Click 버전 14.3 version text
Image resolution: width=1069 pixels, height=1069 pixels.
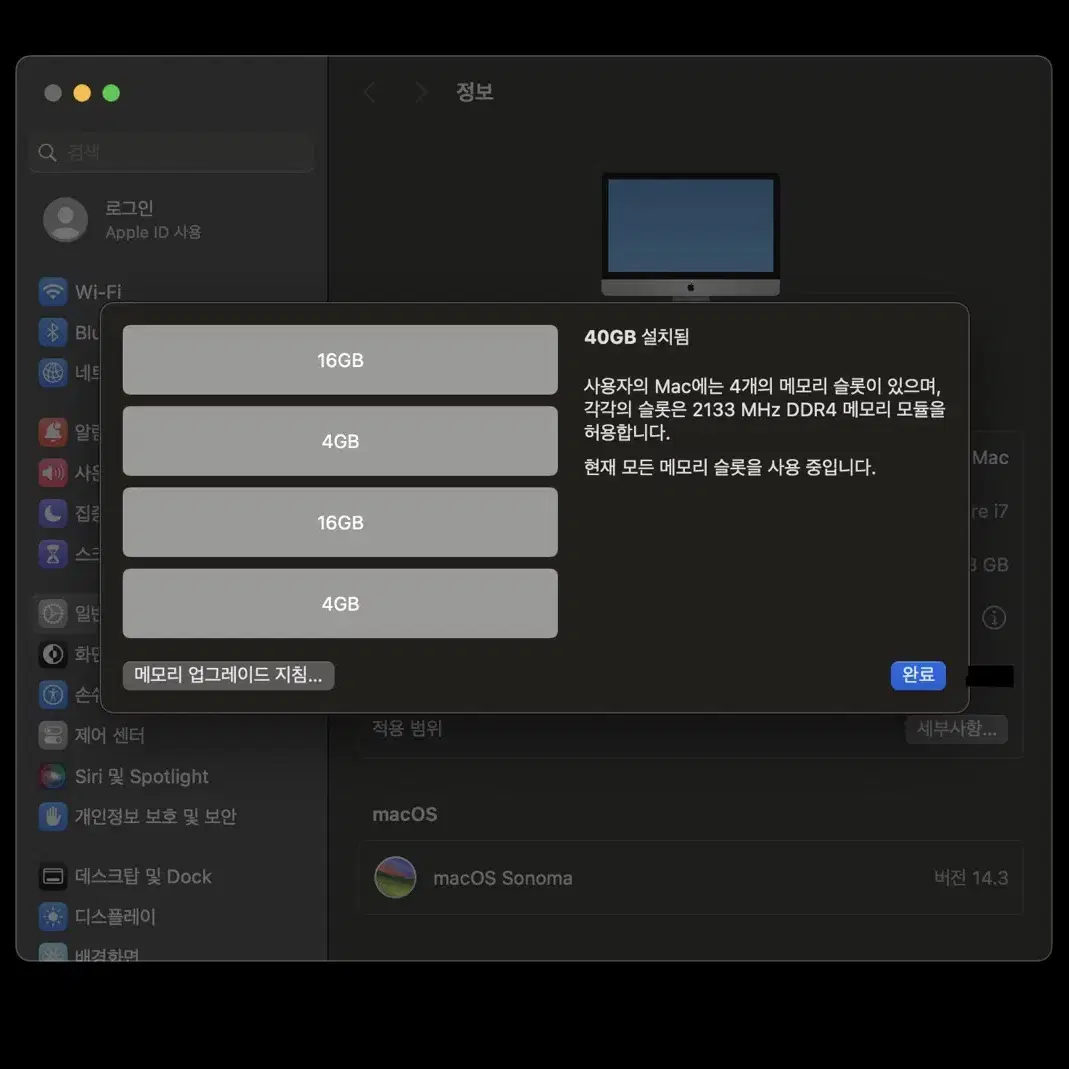pyautogui.click(x=971, y=877)
